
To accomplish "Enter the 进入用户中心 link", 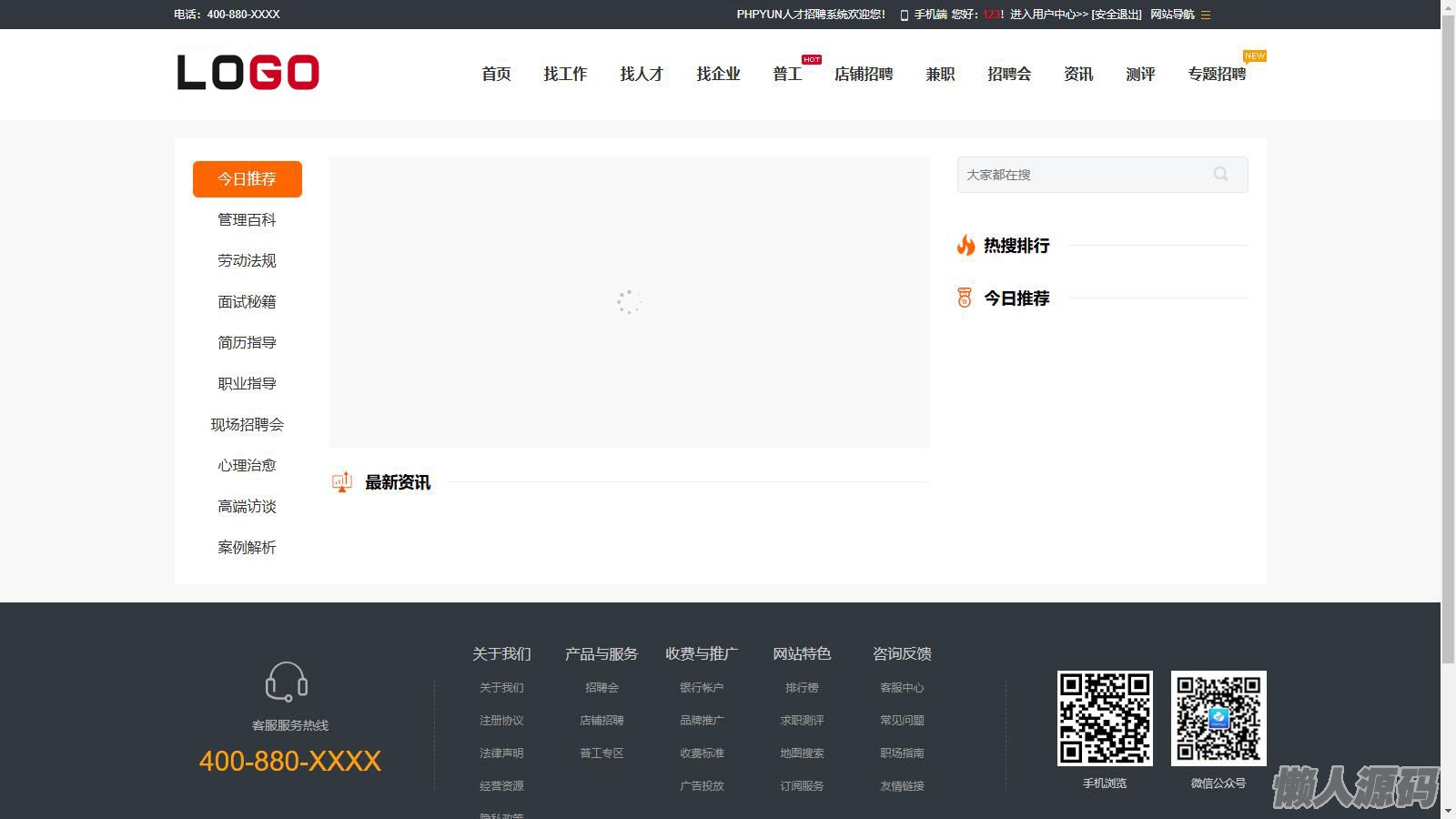I will tap(1048, 15).
